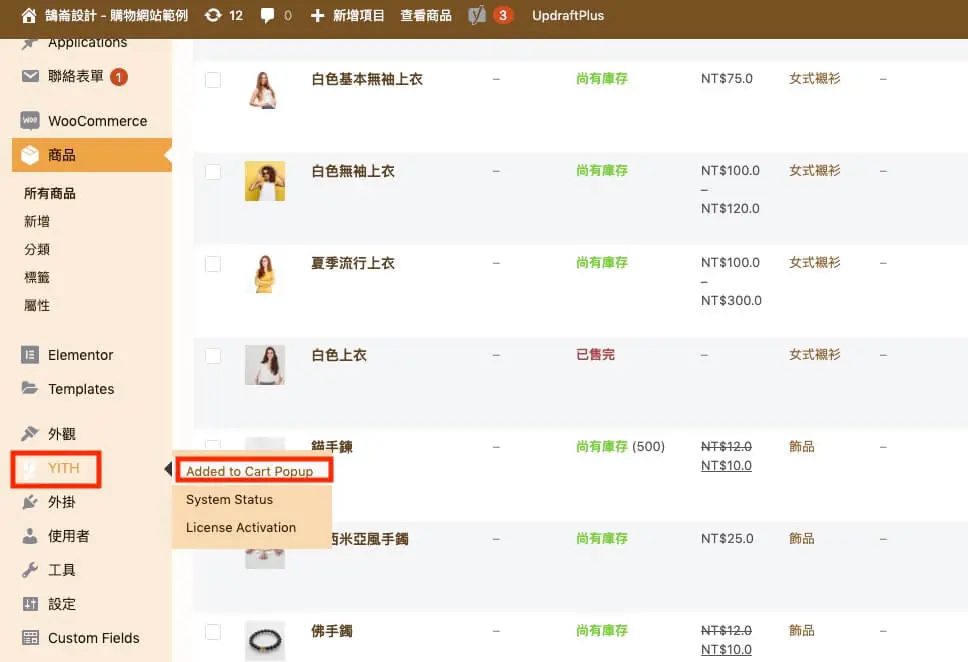The width and height of the screenshot is (968, 662).
Task: Click 女式襯衫 category in 白色基本無袖上衣 row
Action: pos(814,78)
